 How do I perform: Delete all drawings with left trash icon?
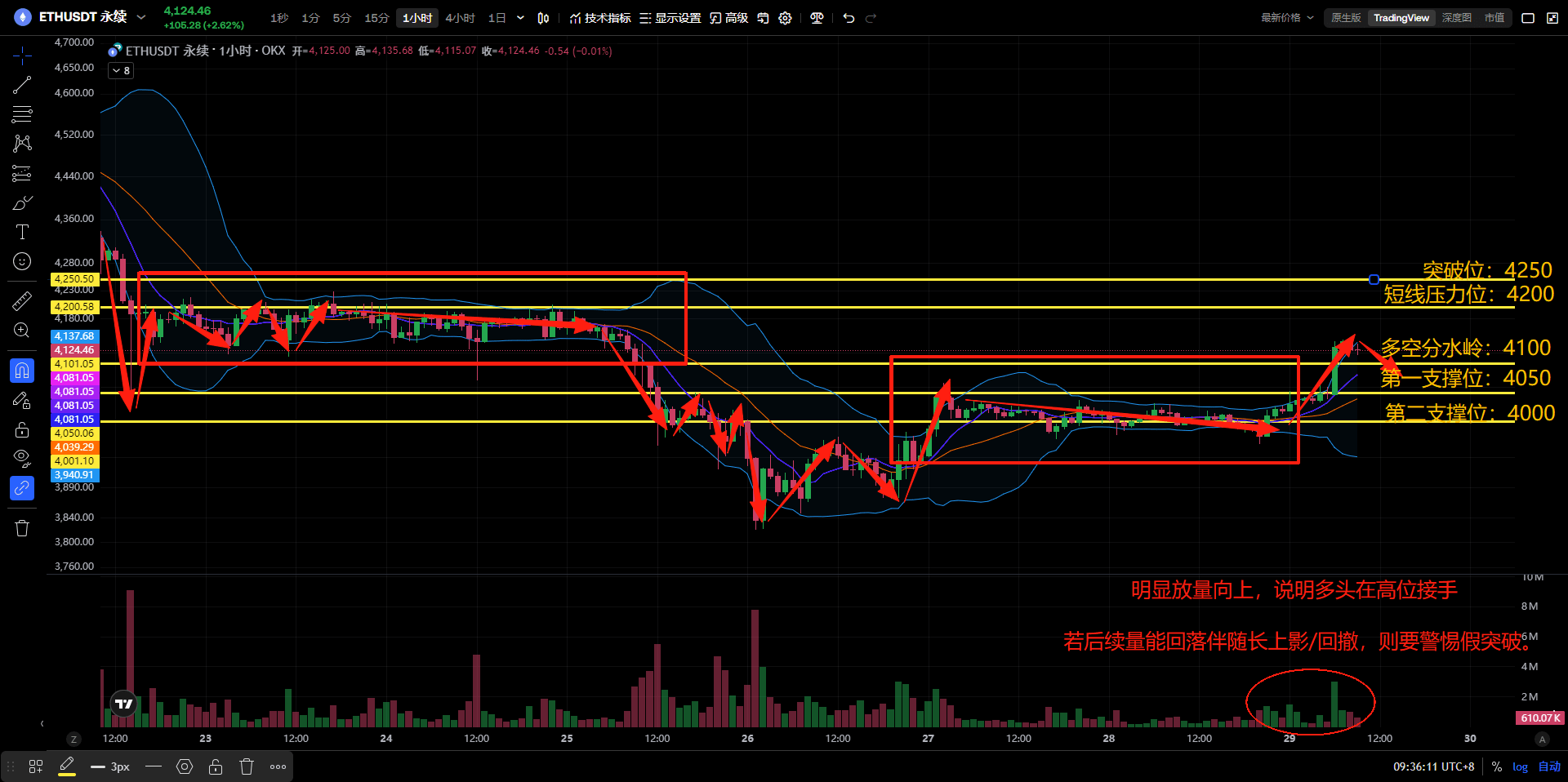(22, 528)
